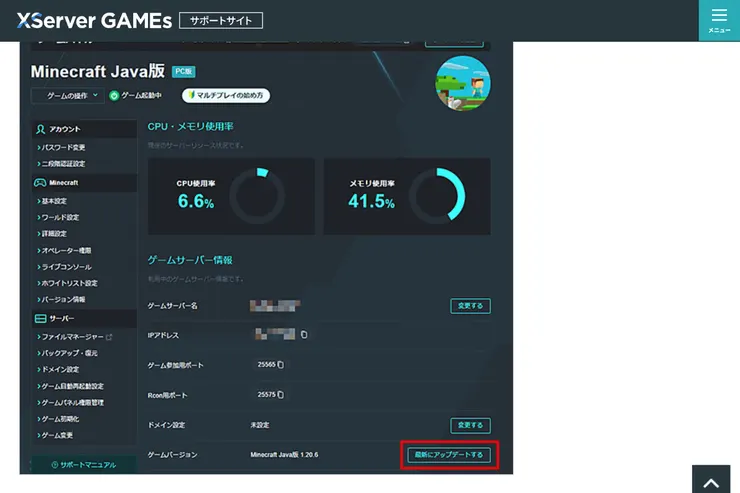Open 詳細設定 in the sidebar

tap(52, 234)
